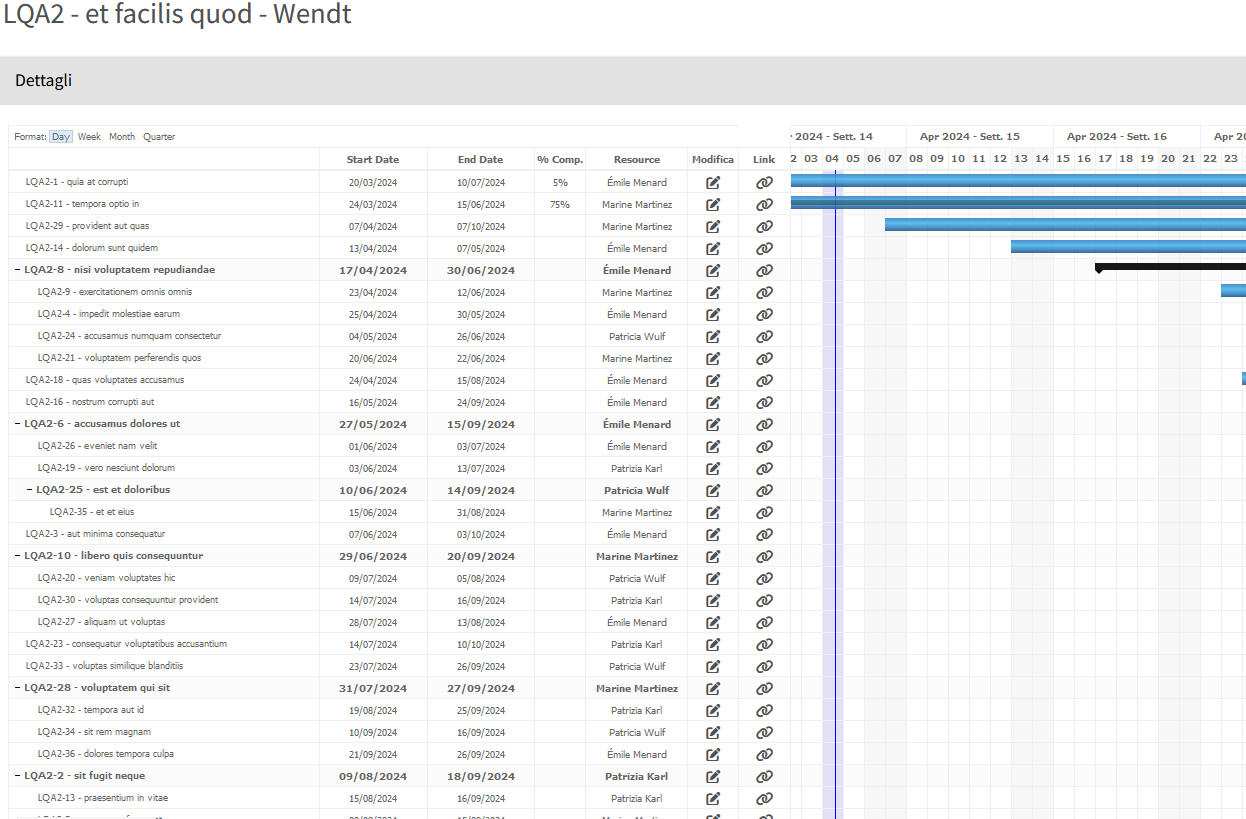This screenshot has height=819, width=1246.
Task: Switch Gantt format to Quarter
Action: 159,137
